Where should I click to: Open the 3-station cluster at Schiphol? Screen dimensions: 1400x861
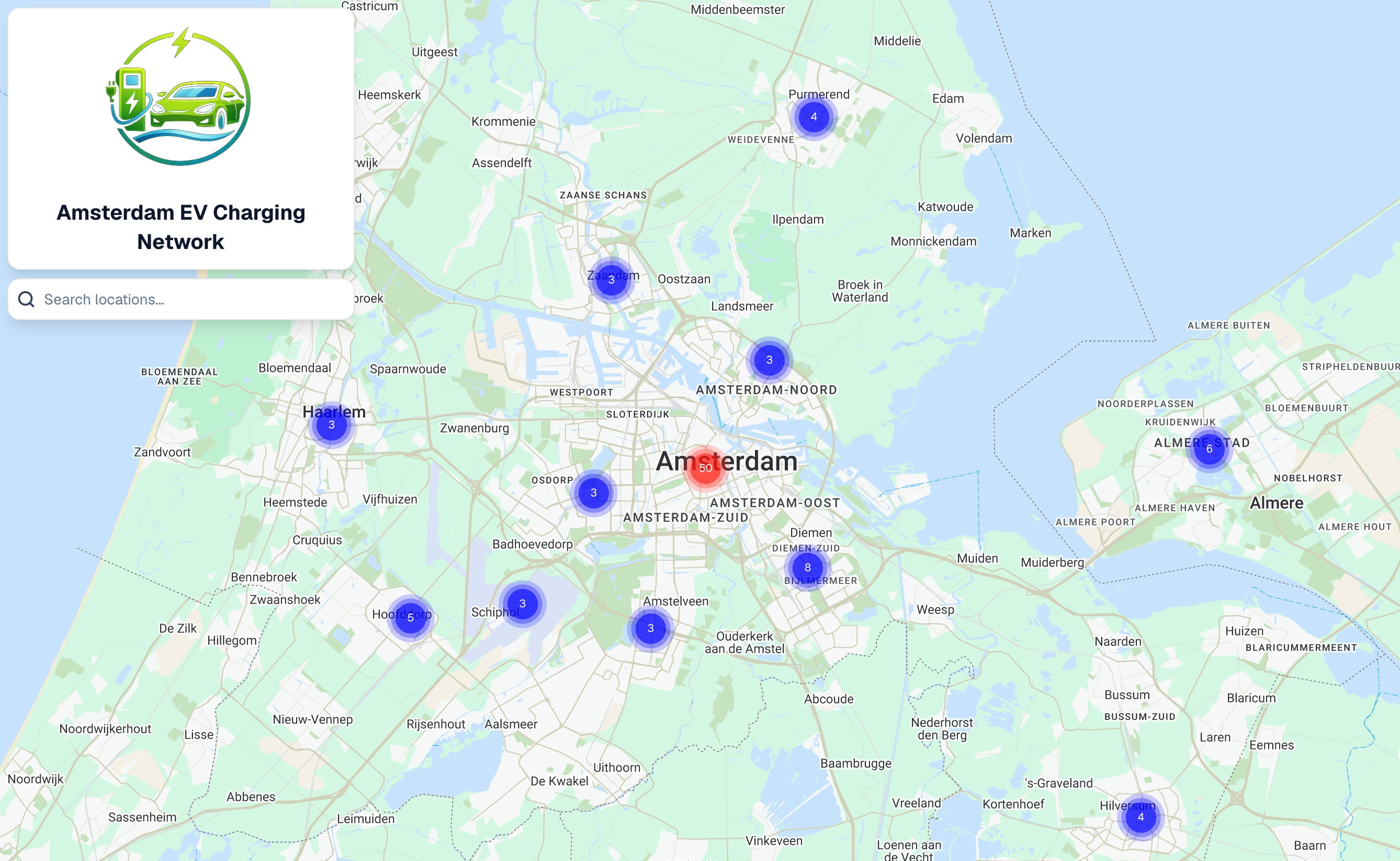522,604
